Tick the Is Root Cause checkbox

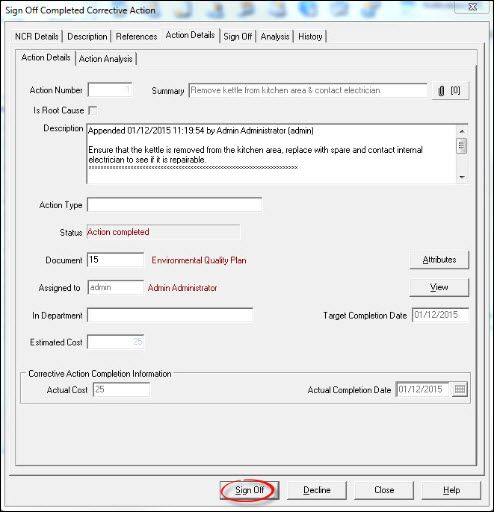(x=93, y=110)
